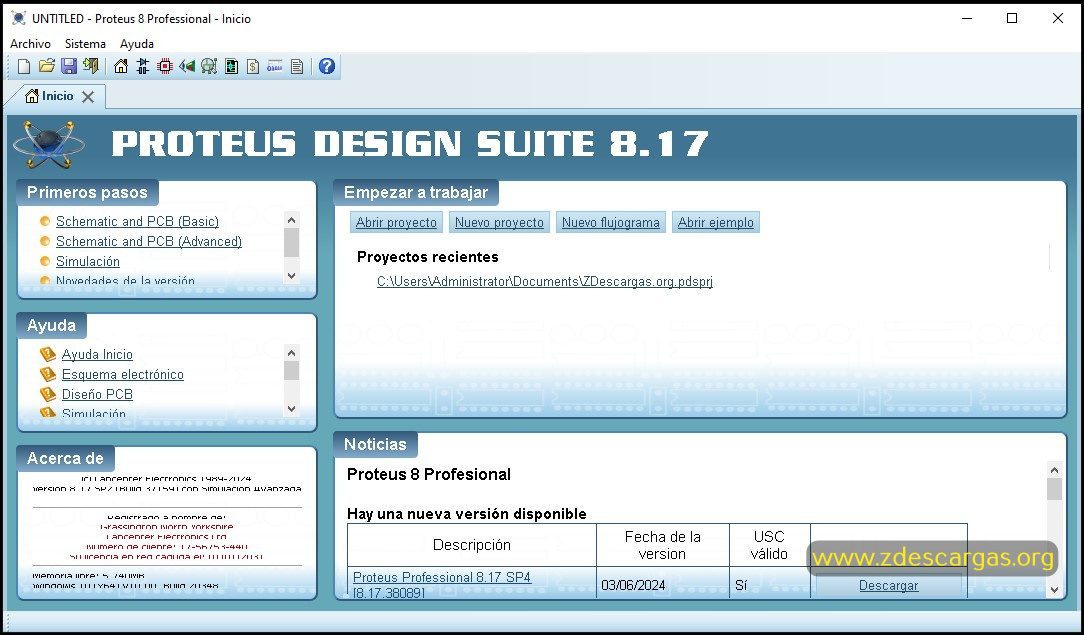Close the Inicio tab
Viewport: 1084px width, 635px height.
click(88, 97)
